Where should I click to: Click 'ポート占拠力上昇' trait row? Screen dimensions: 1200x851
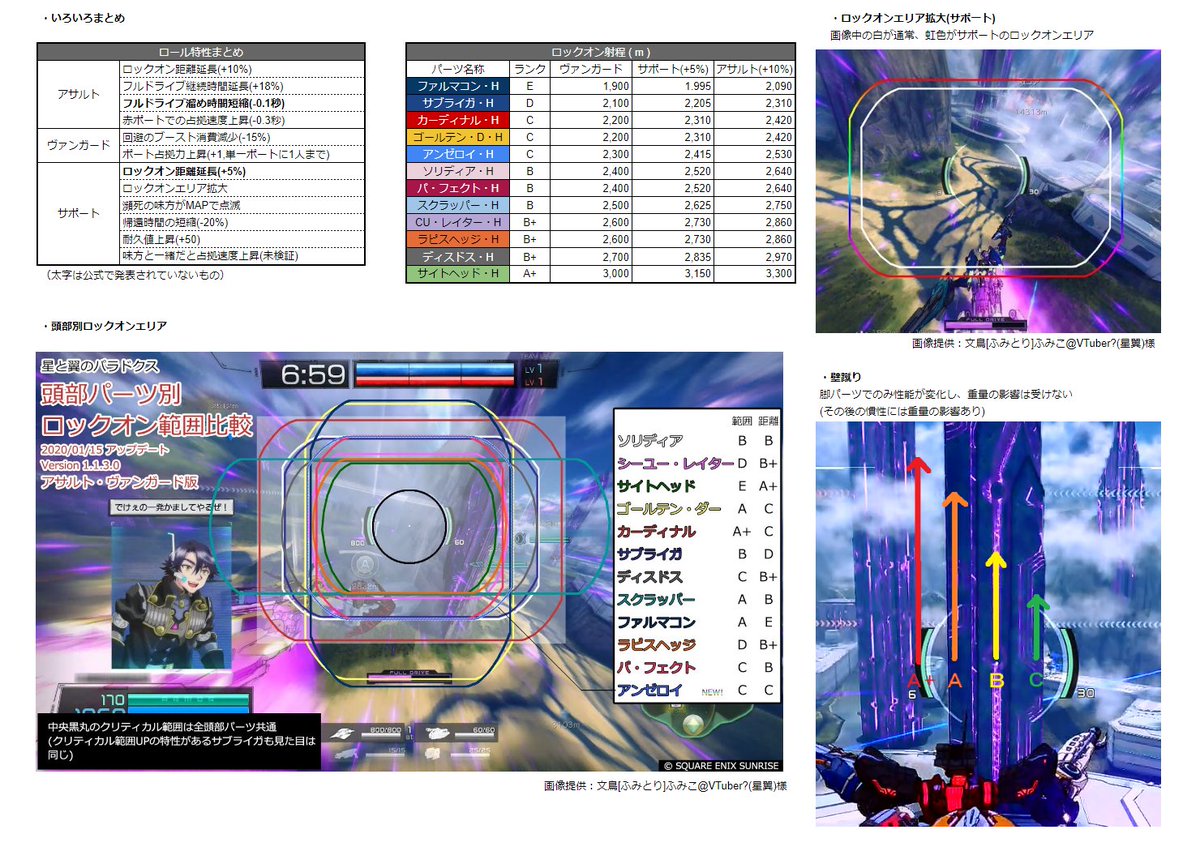(x=241, y=154)
